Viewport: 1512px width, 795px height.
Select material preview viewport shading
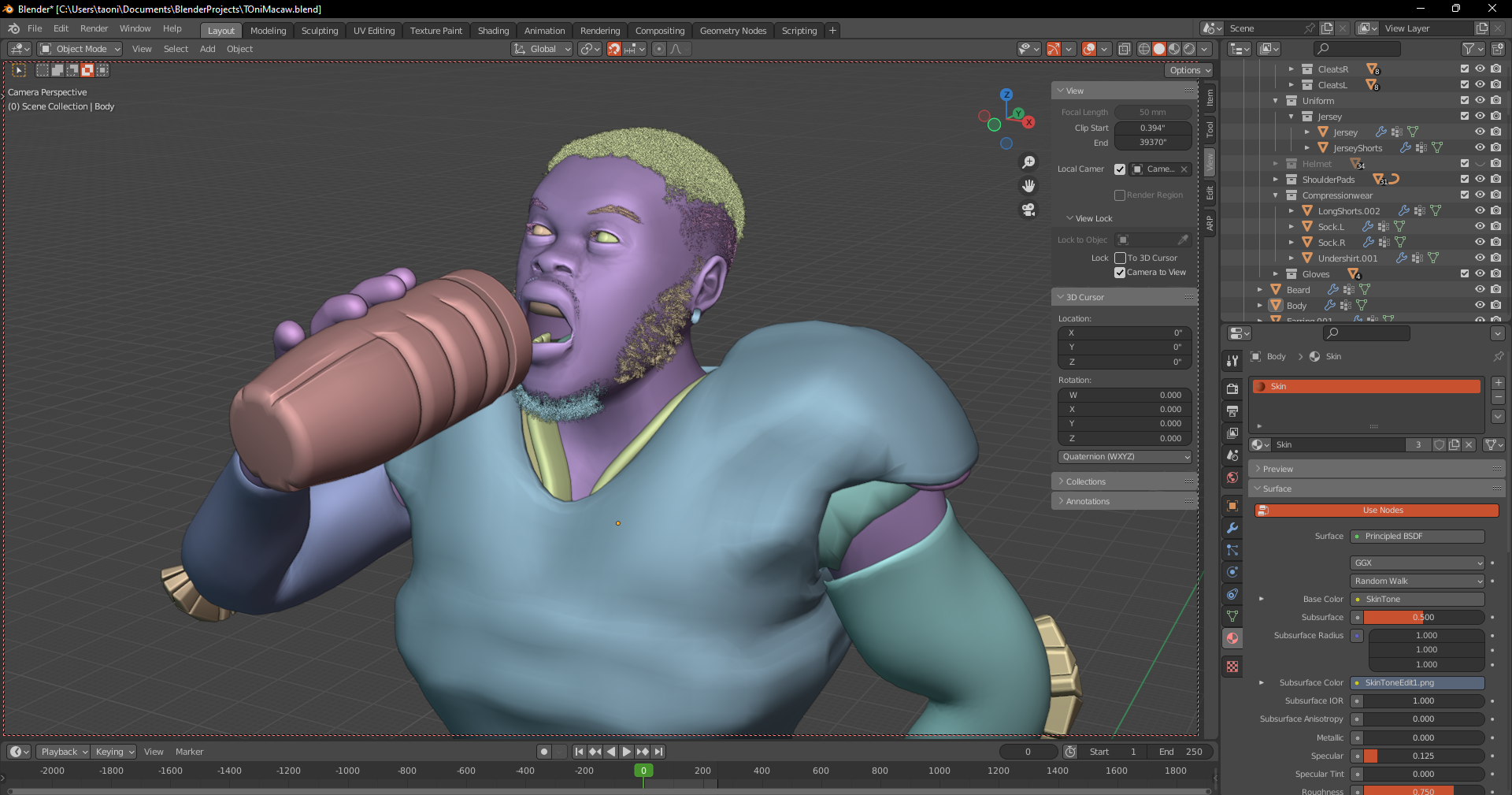[x=1174, y=49]
